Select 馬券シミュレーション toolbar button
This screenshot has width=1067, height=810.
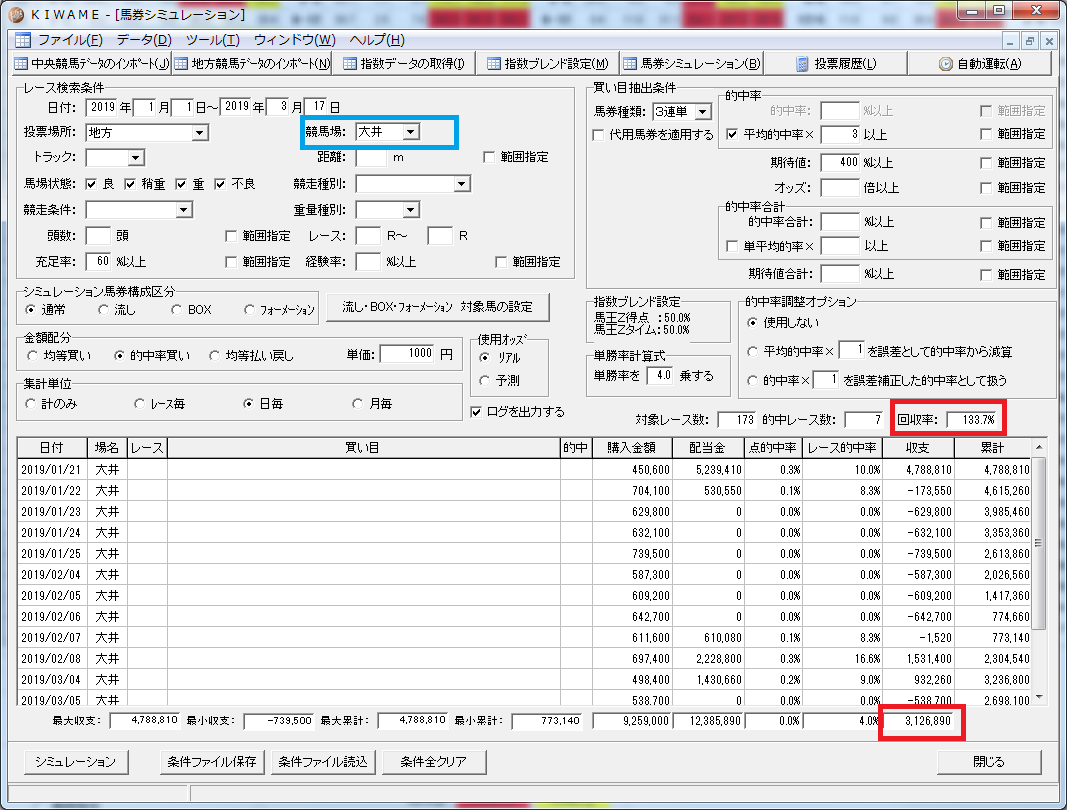pos(691,63)
